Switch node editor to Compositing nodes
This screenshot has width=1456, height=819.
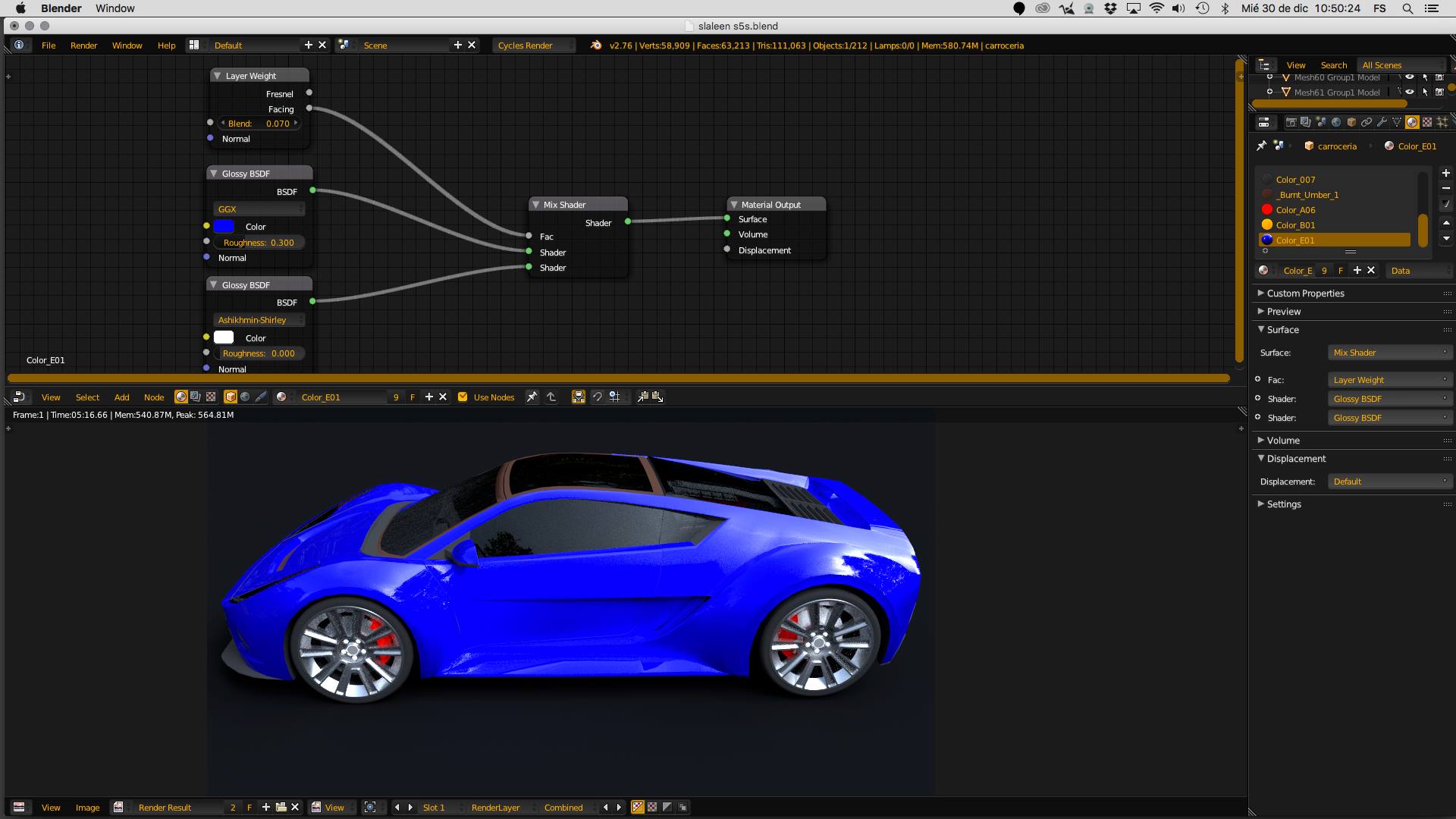click(x=196, y=397)
